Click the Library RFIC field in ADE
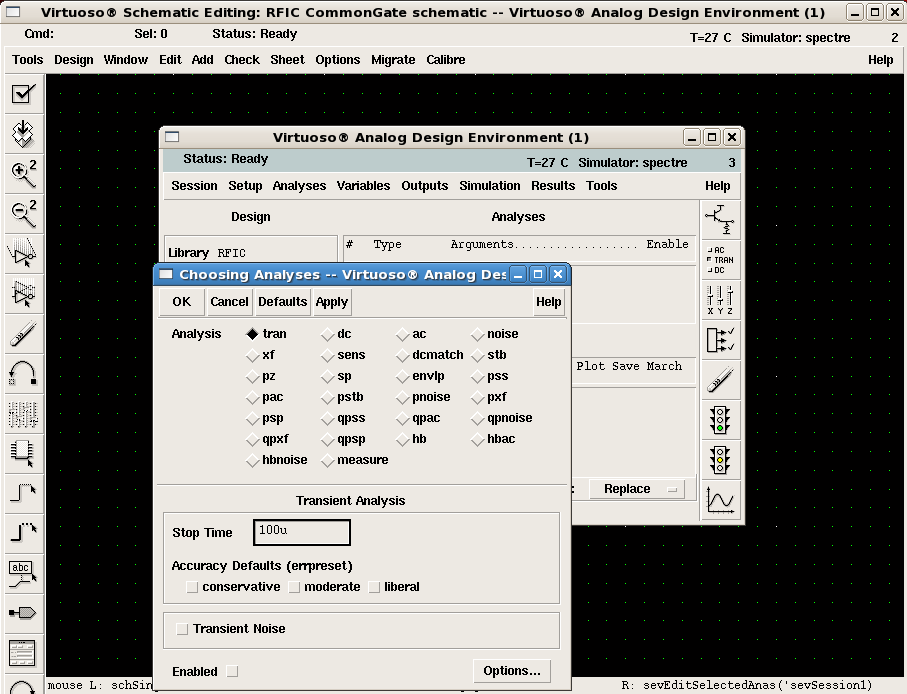 click(250, 253)
